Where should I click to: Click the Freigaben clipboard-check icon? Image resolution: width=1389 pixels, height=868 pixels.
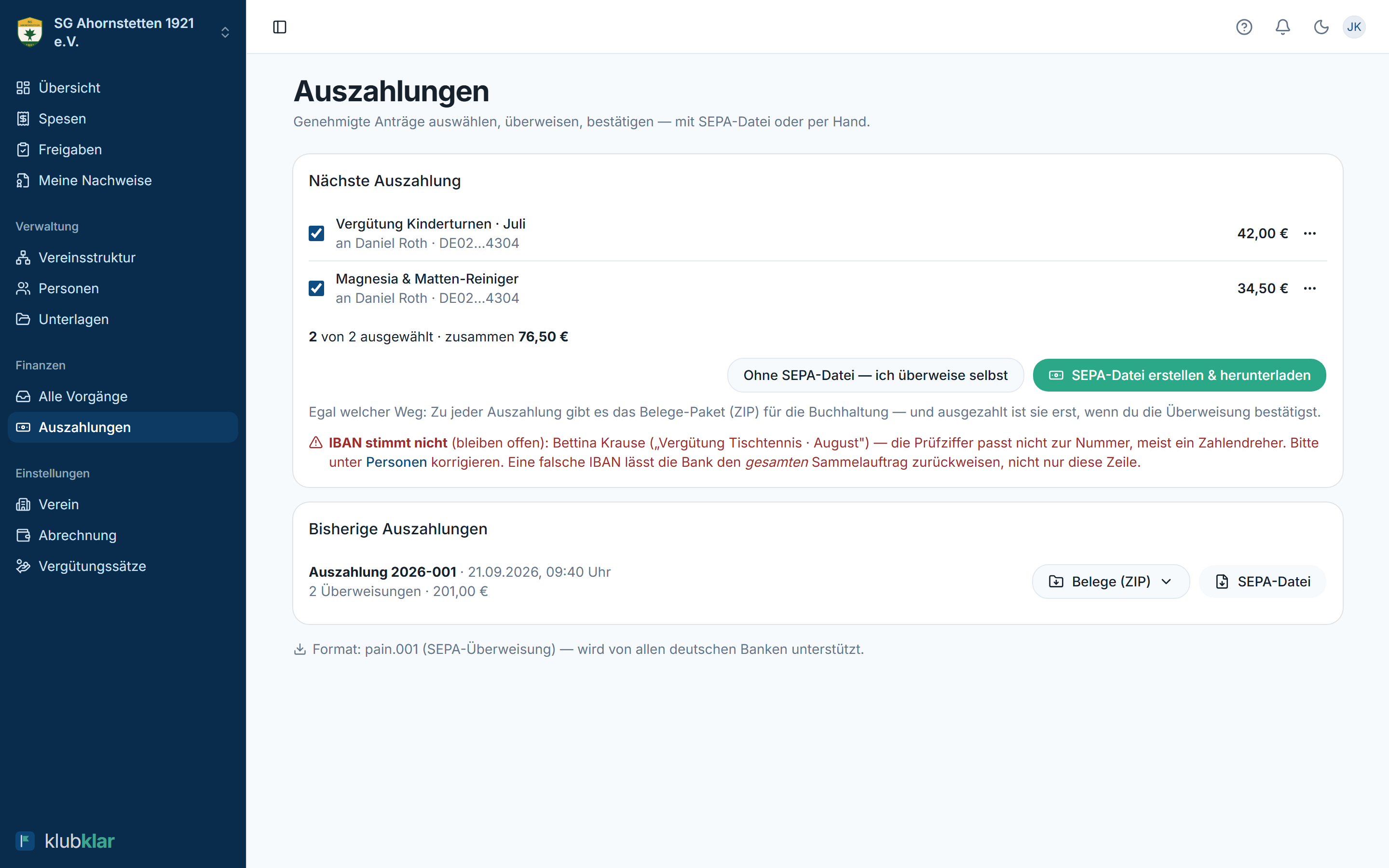23,150
